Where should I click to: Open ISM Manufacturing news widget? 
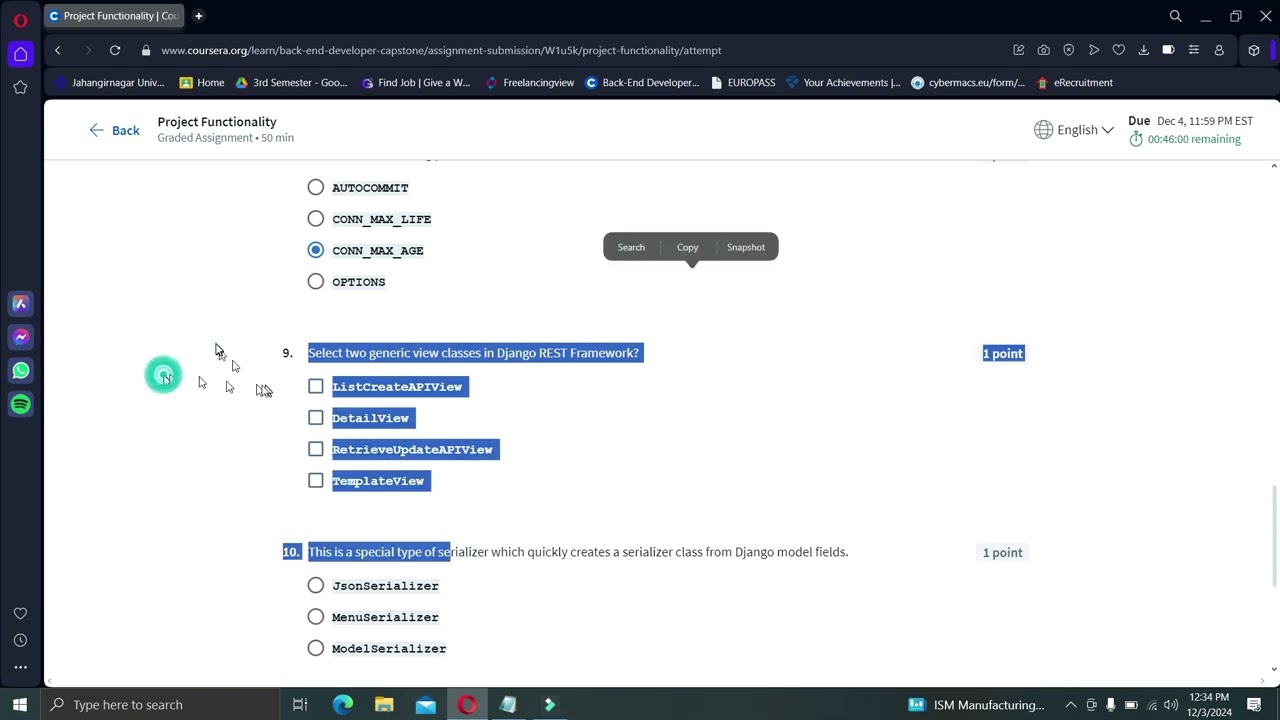click(x=976, y=705)
